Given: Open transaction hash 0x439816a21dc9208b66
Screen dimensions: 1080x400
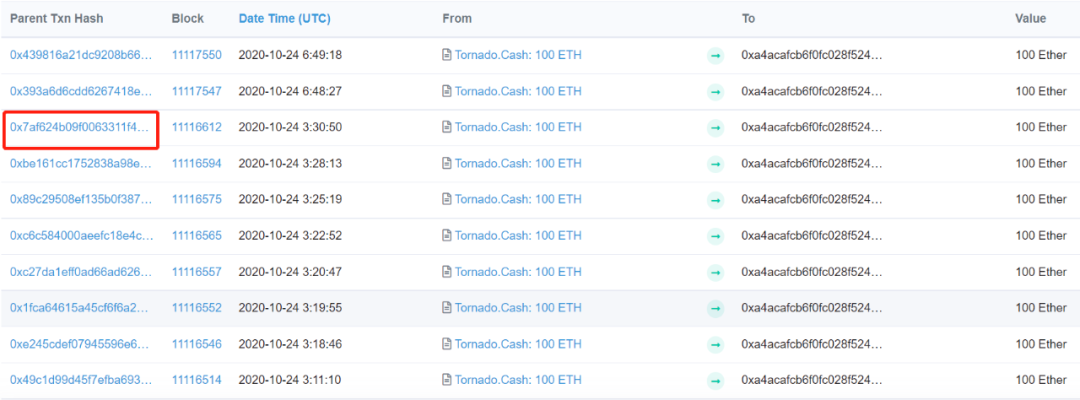Looking at the screenshot, I should (x=81, y=55).
